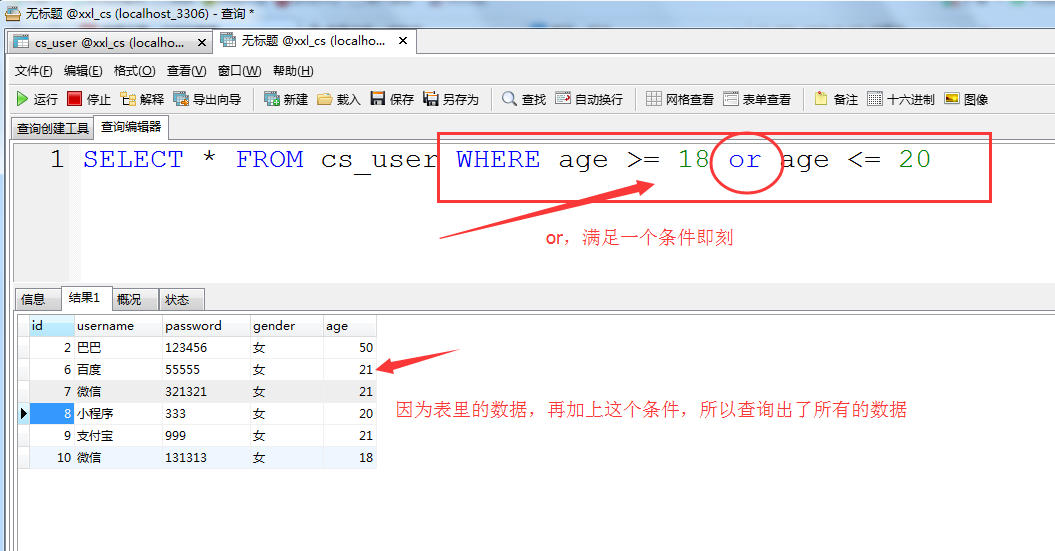Click the age column header

349,326
